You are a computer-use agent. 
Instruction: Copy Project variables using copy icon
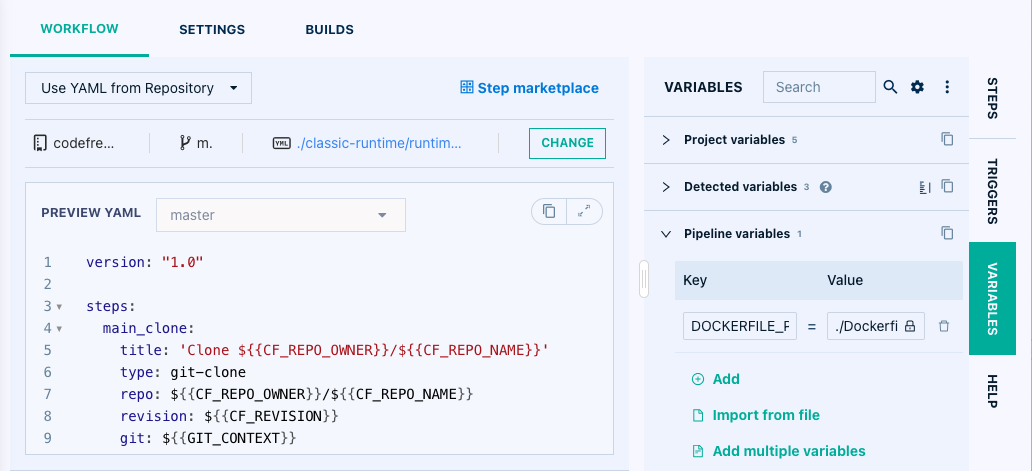click(947, 140)
